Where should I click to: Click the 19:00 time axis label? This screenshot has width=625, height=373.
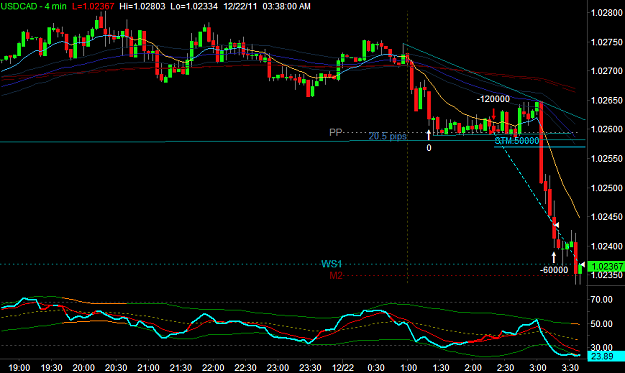[19, 367]
